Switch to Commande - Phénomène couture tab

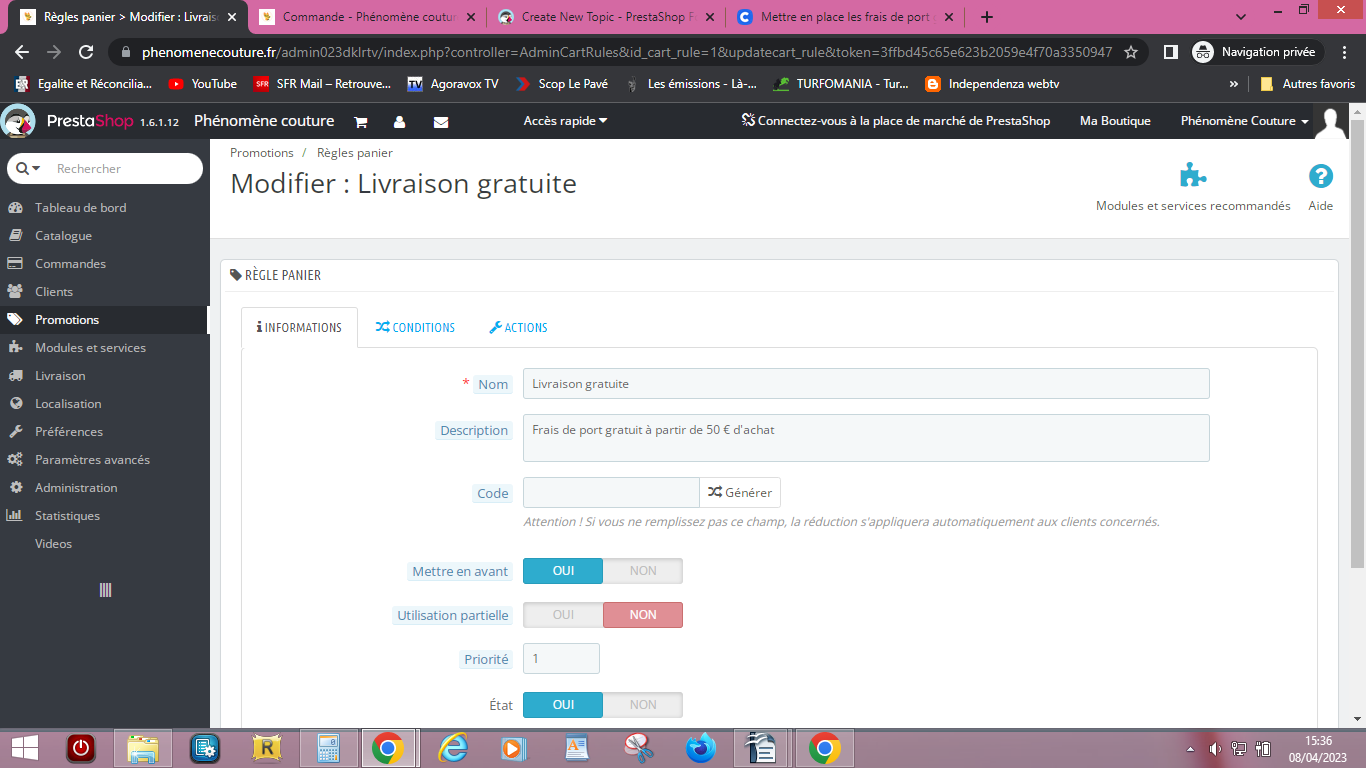[x=365, y=17]
